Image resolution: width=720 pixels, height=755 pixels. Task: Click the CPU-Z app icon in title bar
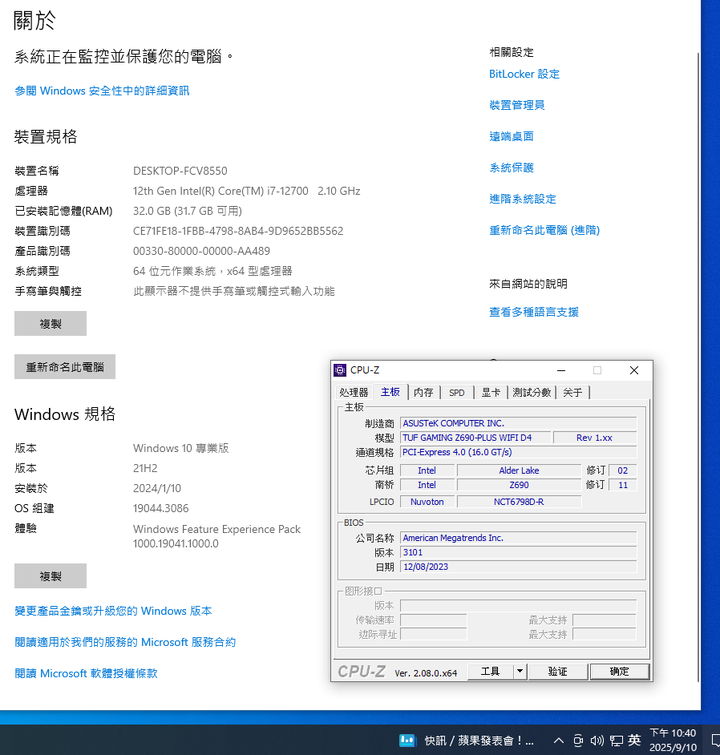pyautogui.click(x=340, y=370)
